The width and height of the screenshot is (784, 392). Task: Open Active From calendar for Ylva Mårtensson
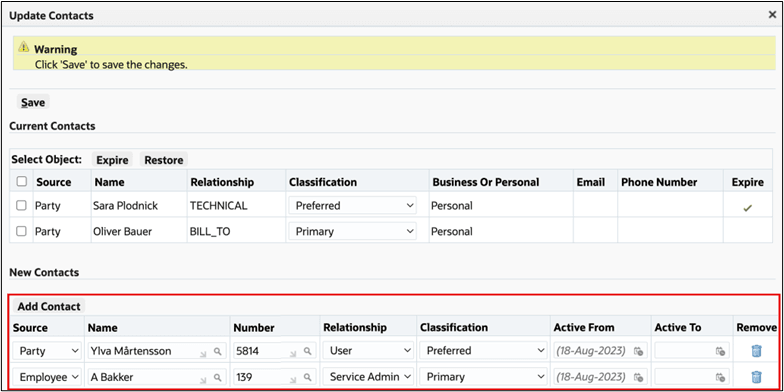coord(638,352)
